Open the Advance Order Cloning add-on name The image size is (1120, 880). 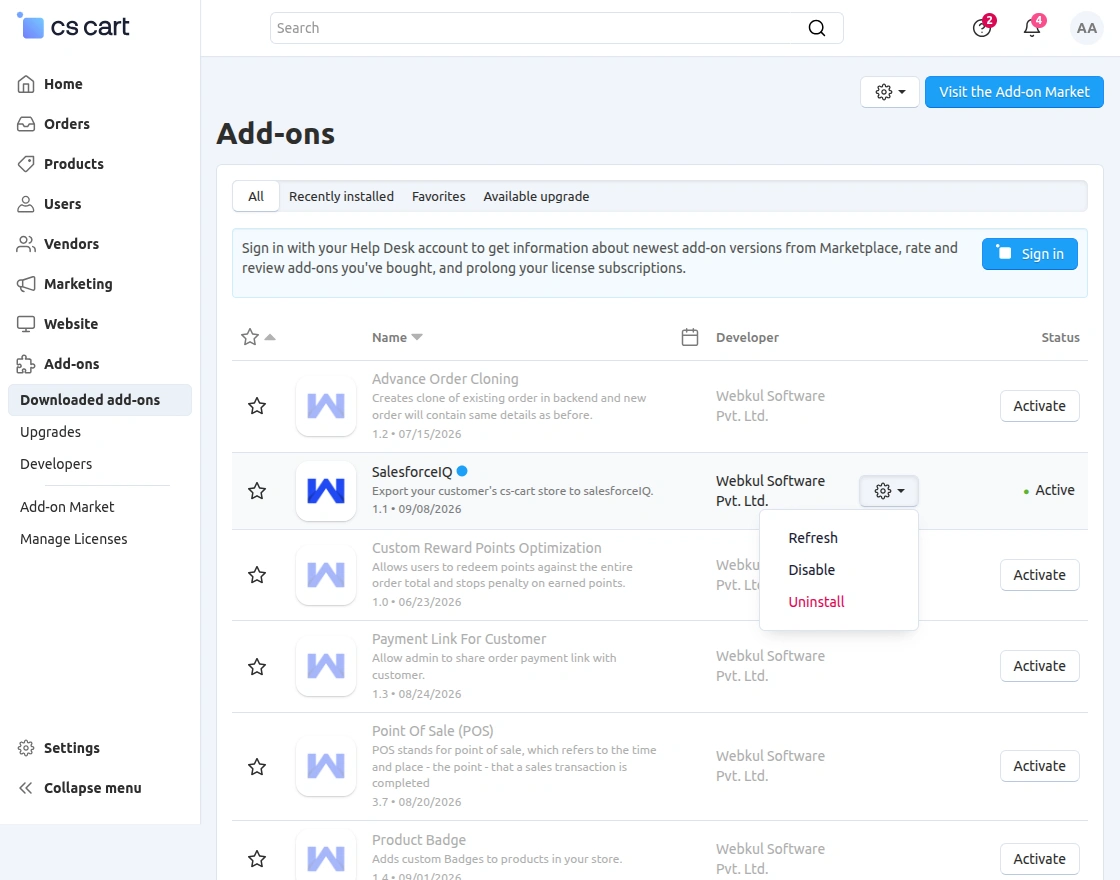point(445,379)
